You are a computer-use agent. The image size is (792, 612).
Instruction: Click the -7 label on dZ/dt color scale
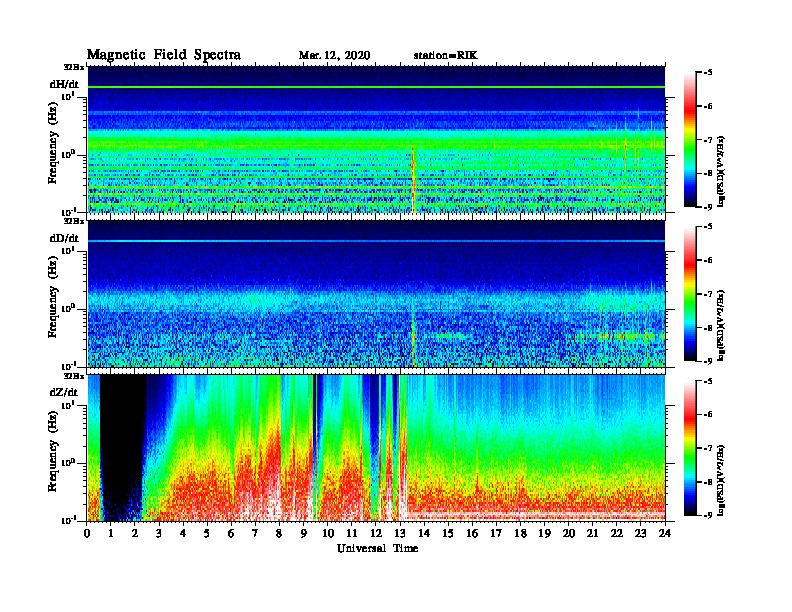coord(707,448)
